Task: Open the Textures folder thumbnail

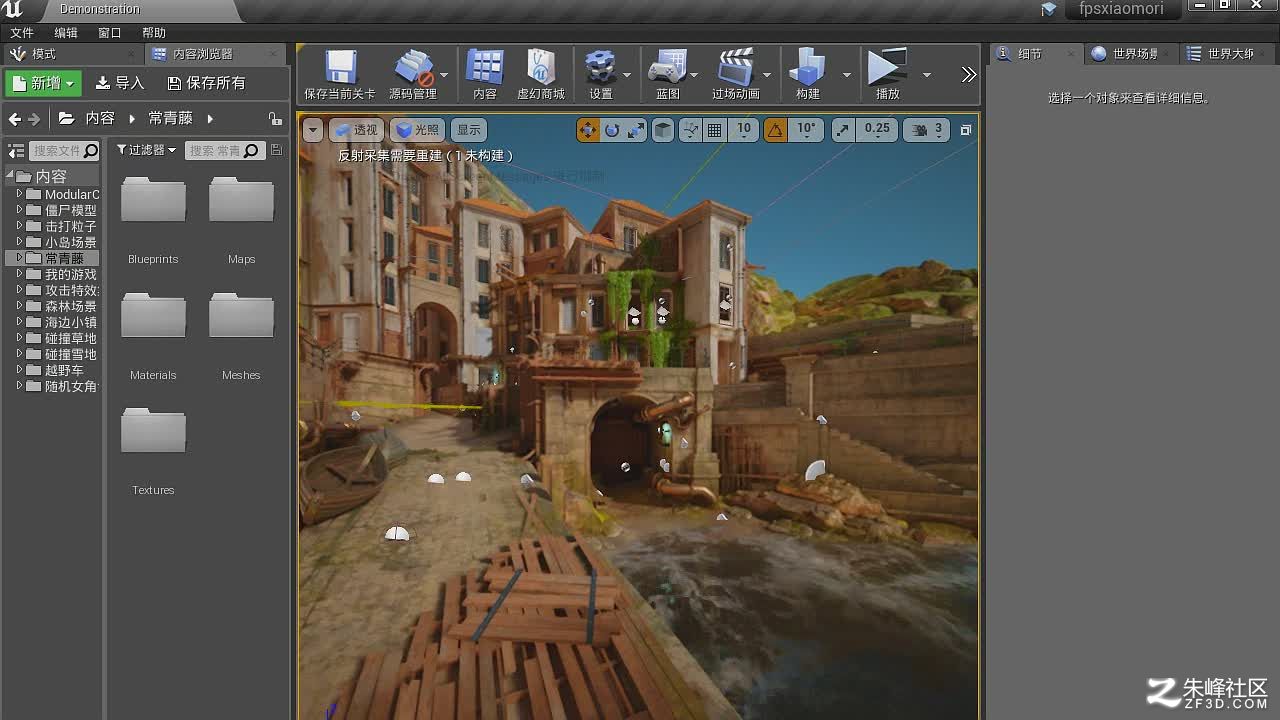Action: click(153, 430)
